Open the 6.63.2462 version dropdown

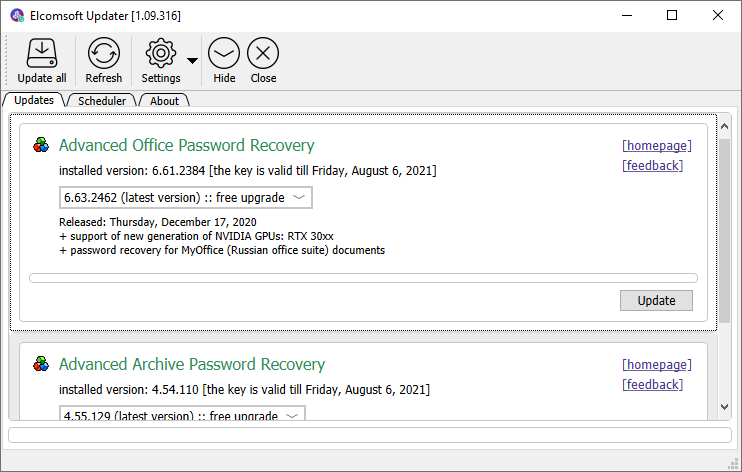pyautogui.click(x=186, y=198)
